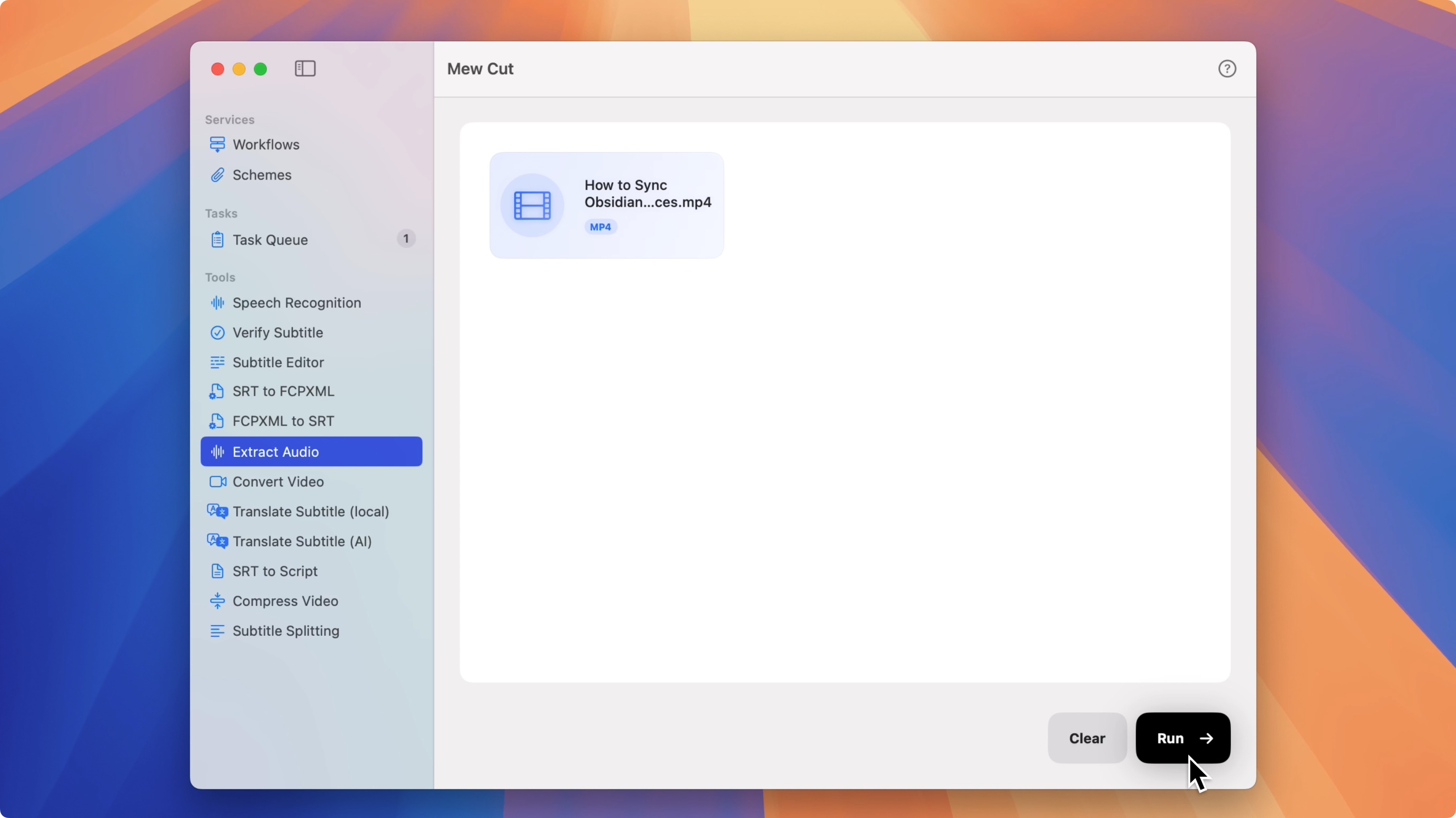Image resolution: width=1456 pixels, height=818 pixels.
Task: Open the Workflows service
Action: (266, 145)
